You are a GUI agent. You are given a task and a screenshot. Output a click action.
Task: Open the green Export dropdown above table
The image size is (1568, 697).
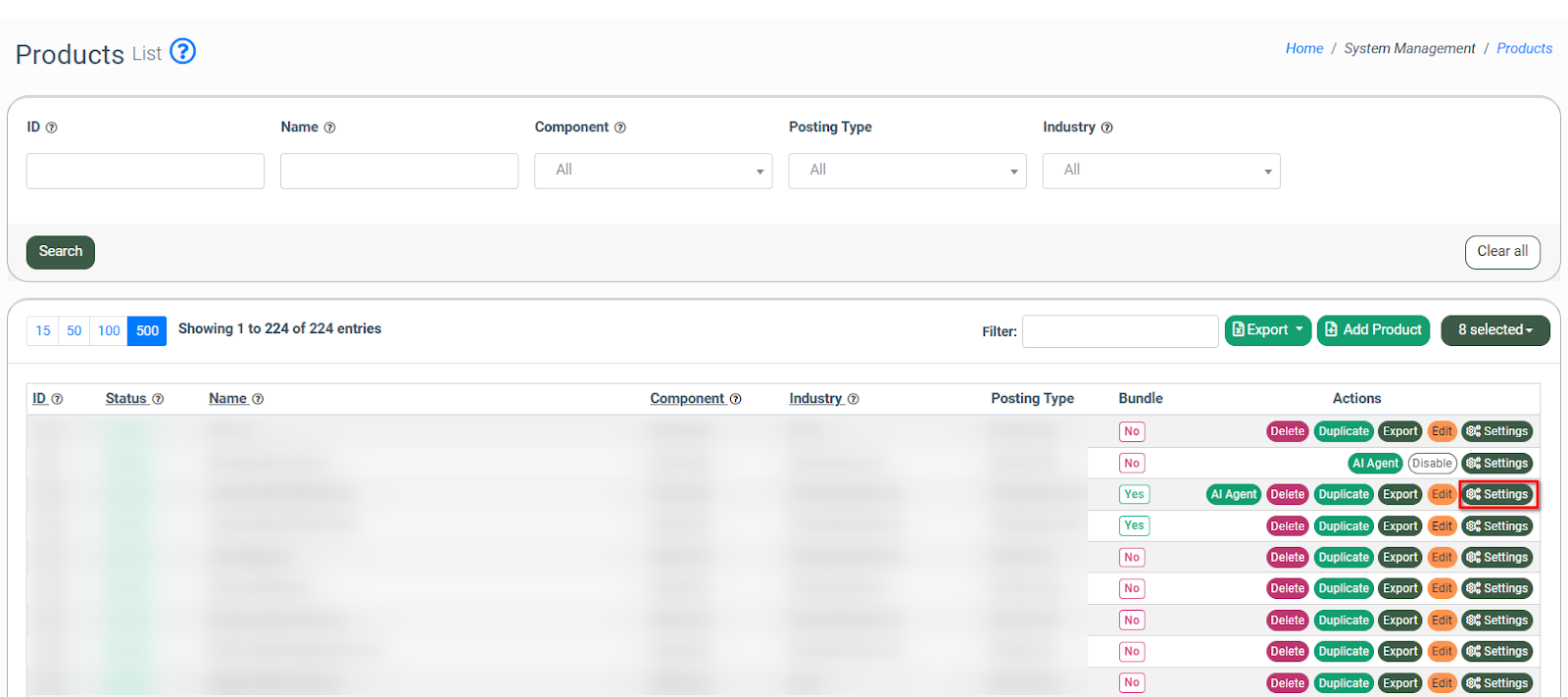click(1268, 330)
